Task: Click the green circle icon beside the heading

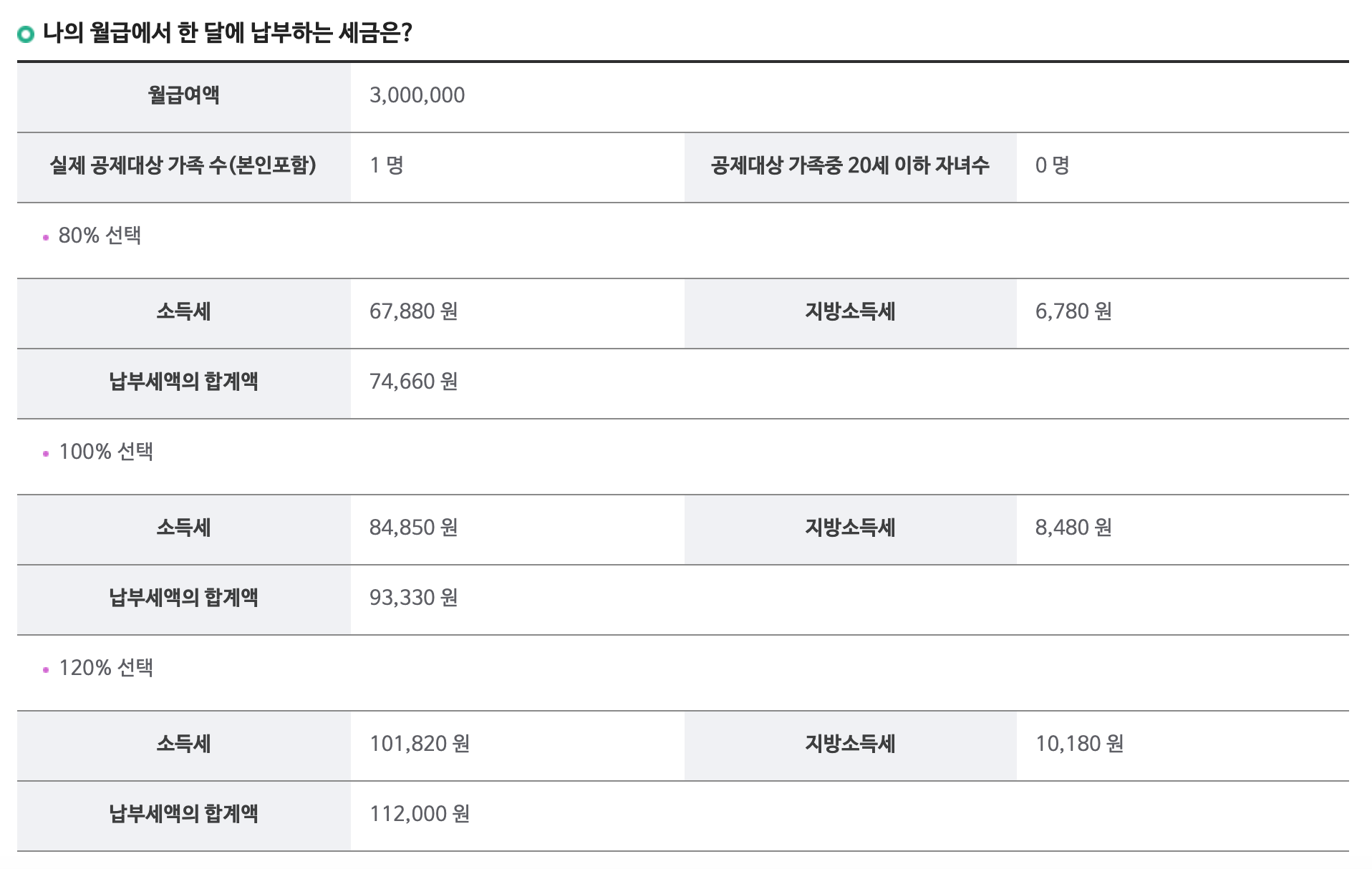Action: point(26,34)
